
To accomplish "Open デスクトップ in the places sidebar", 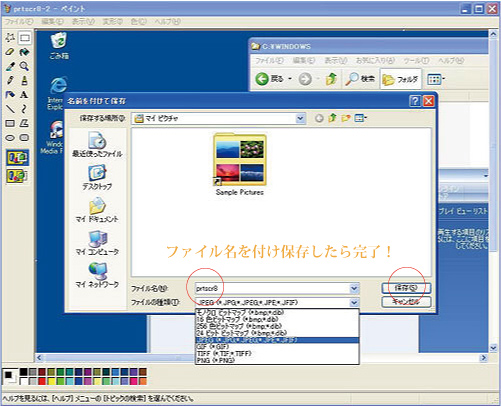I will point(97,177).
